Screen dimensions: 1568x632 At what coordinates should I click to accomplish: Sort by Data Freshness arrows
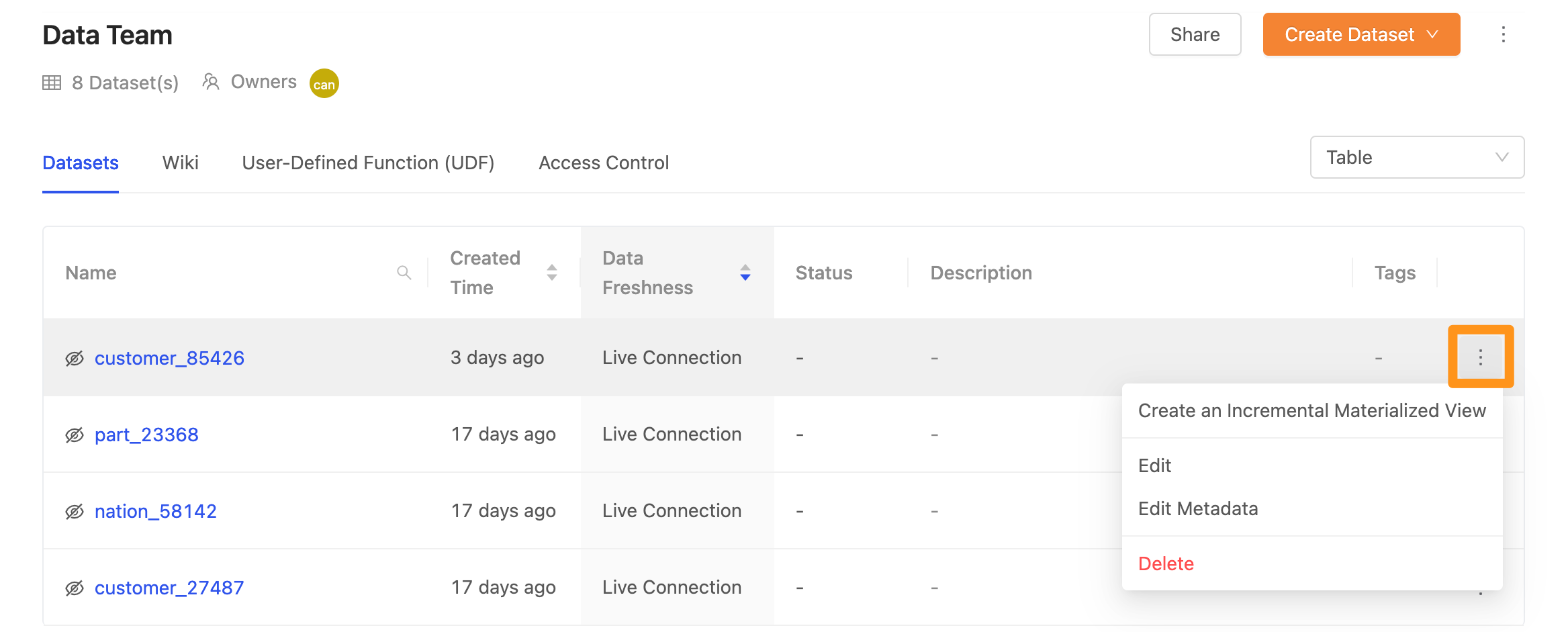click(x=745, y=272)
